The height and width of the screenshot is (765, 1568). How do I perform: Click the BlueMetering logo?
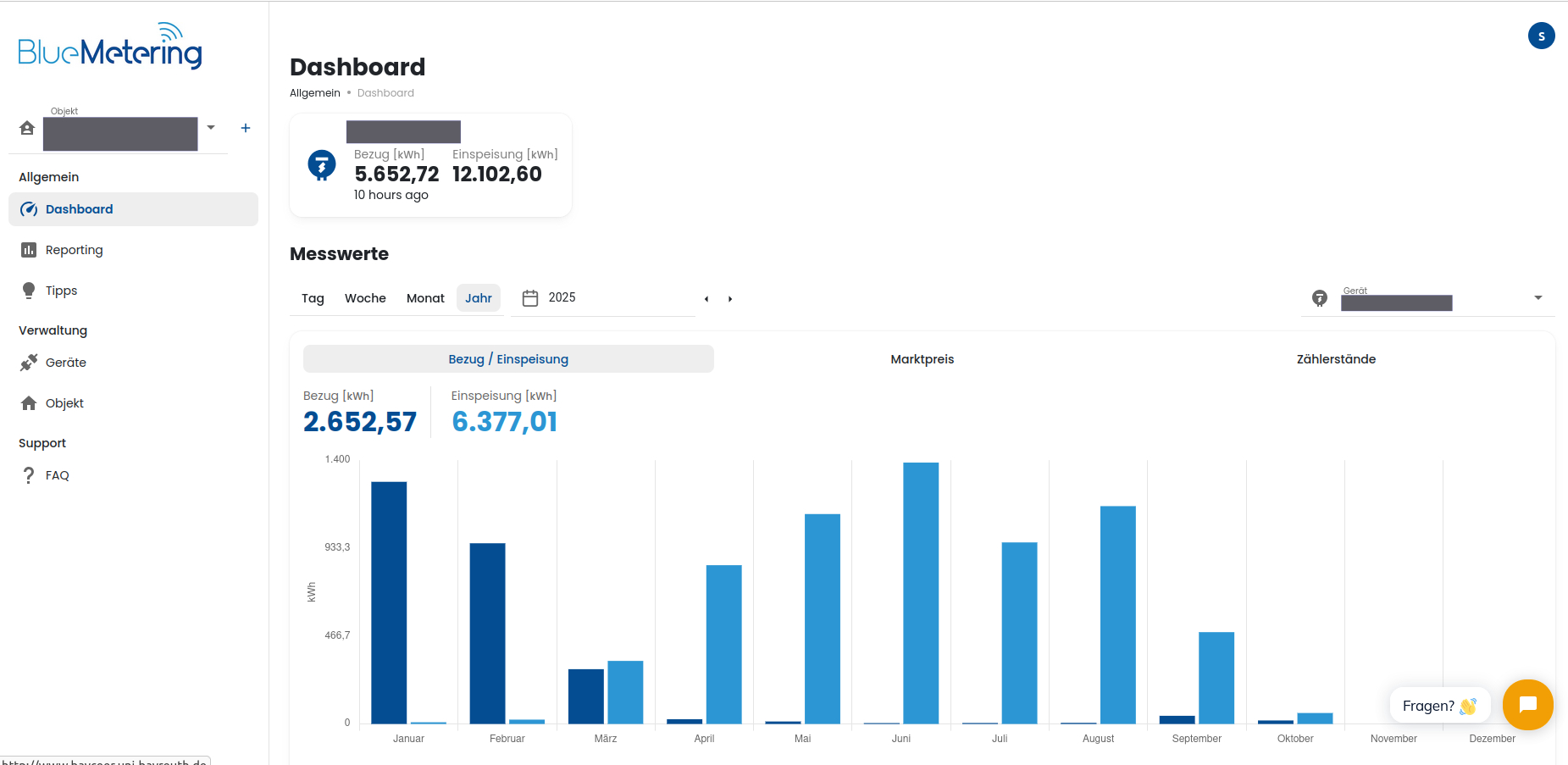pyautogui.click(x=110, y=47)
